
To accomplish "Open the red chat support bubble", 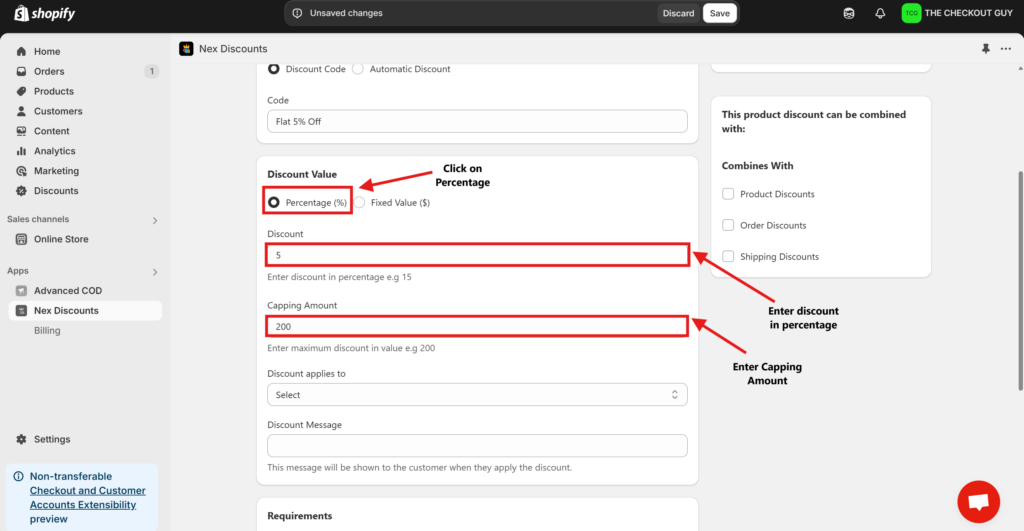I will point(978,501).
